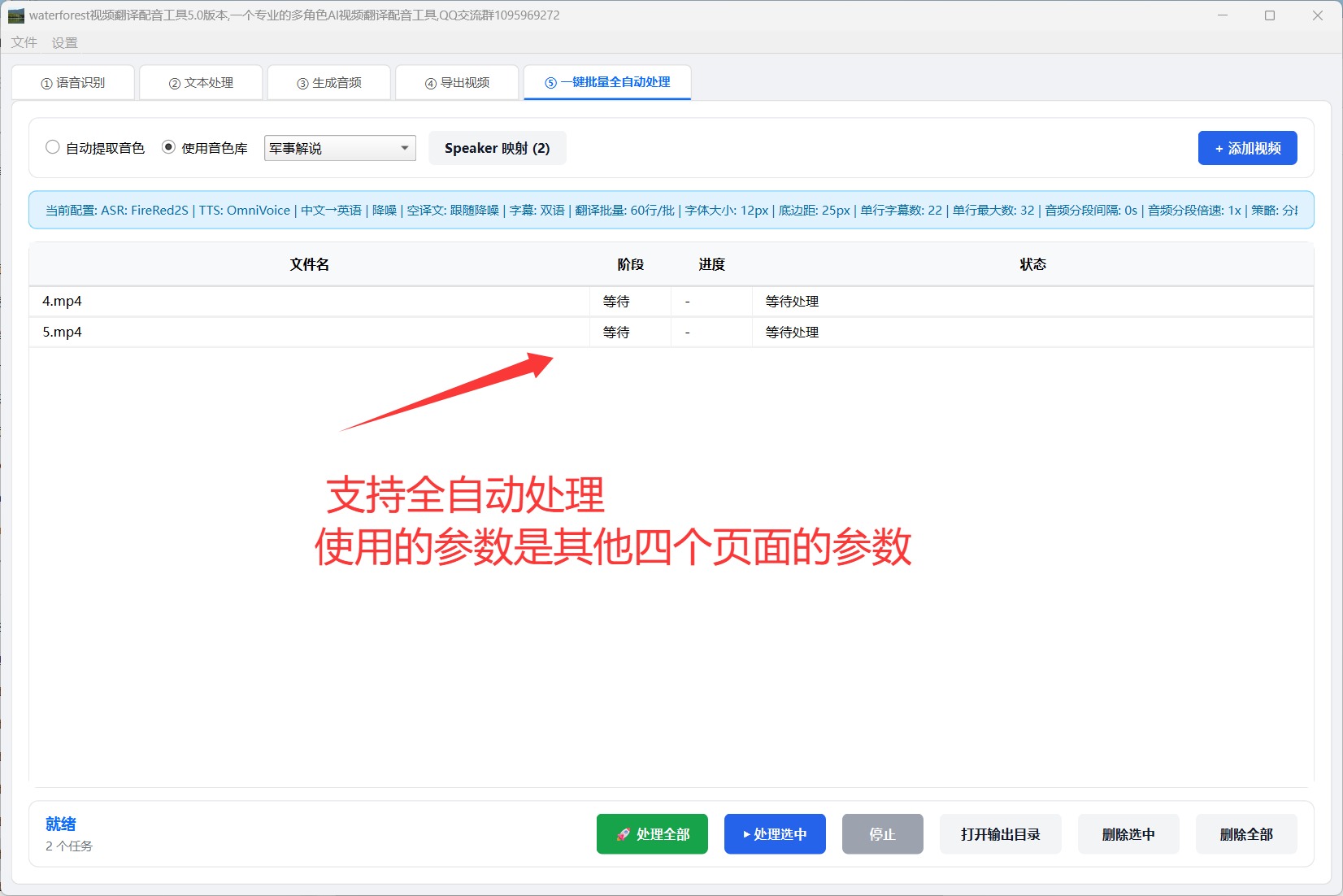Viewport: 1343px width, 896px height.
Task: Click the ▸处理选中 button
Action: (x=775, y=834)
